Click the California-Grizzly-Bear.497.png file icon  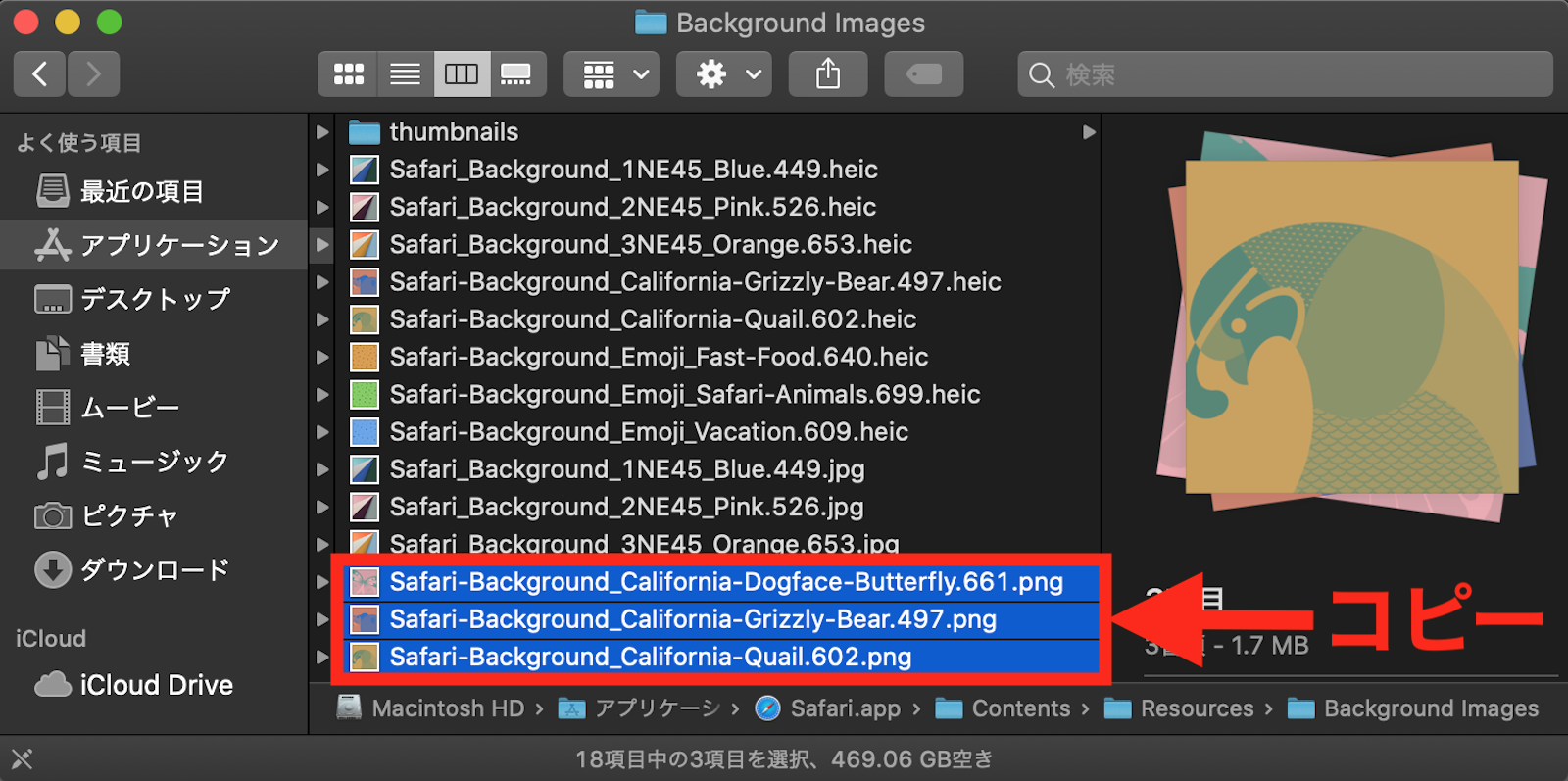coord(365,619)
